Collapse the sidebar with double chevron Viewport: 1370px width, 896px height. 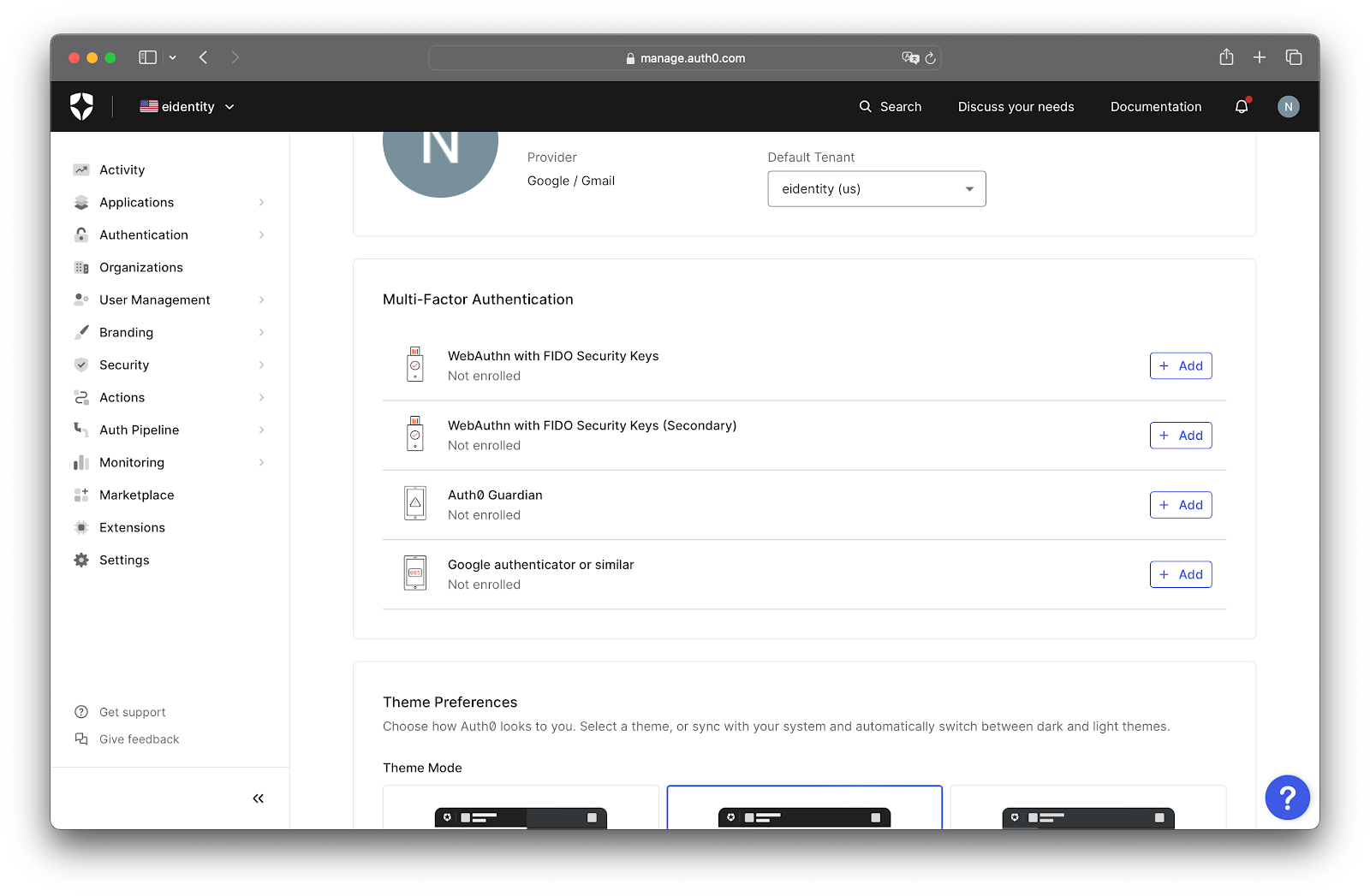[259, 798]
